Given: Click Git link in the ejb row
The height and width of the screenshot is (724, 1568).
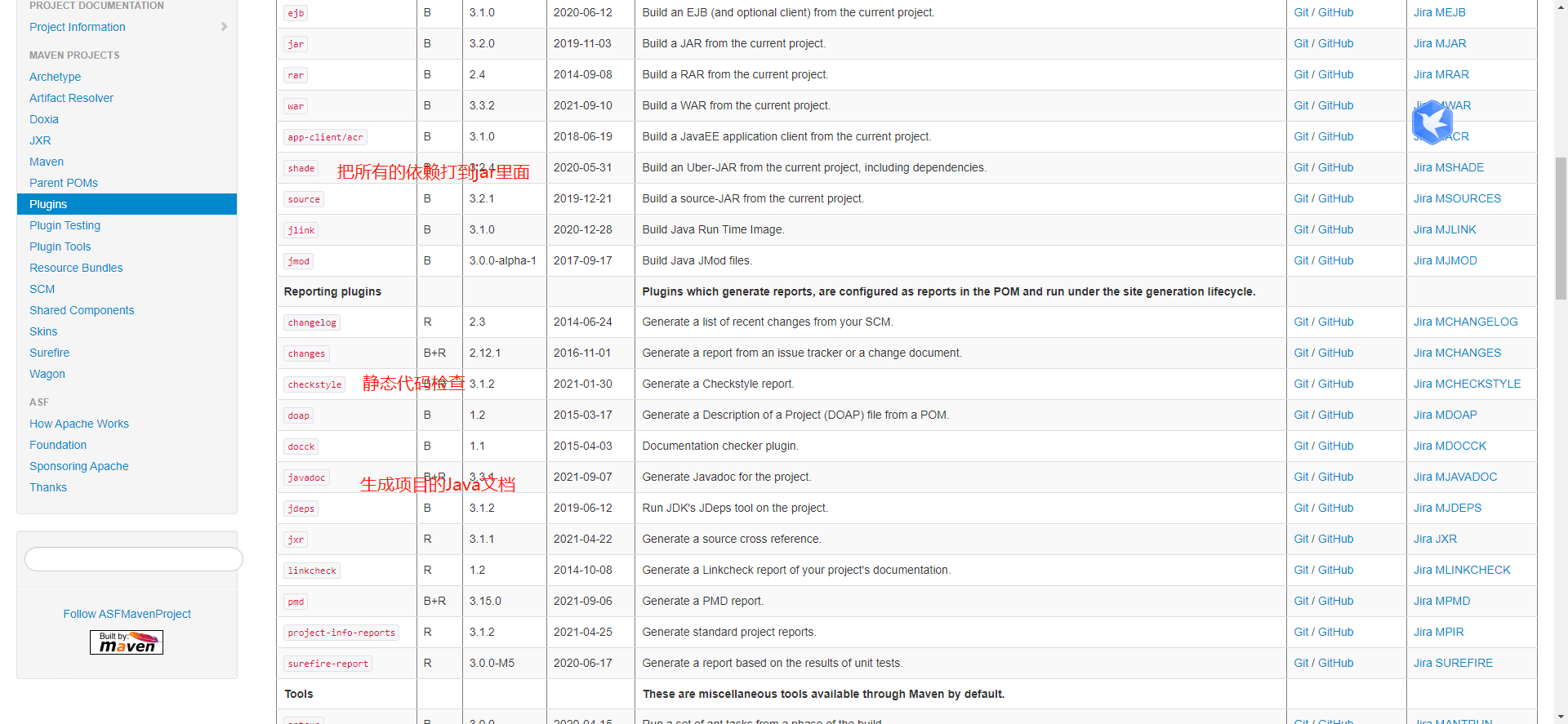Looking at the screenshot, I should 1301,12.
